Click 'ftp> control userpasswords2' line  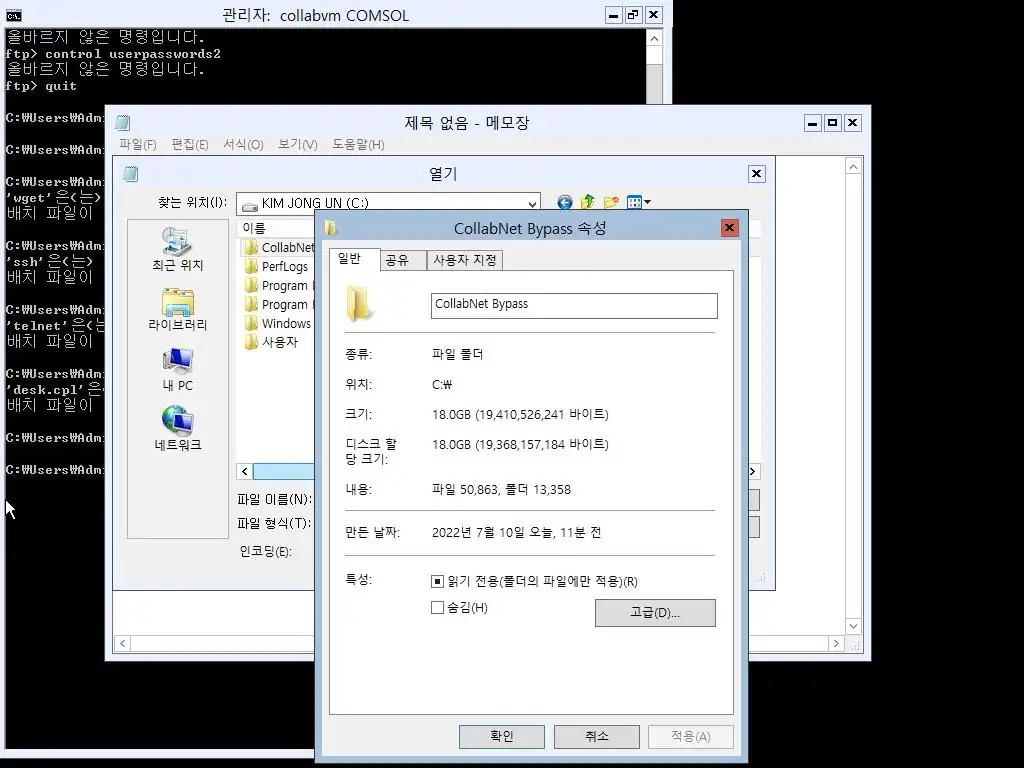[113, 54]
